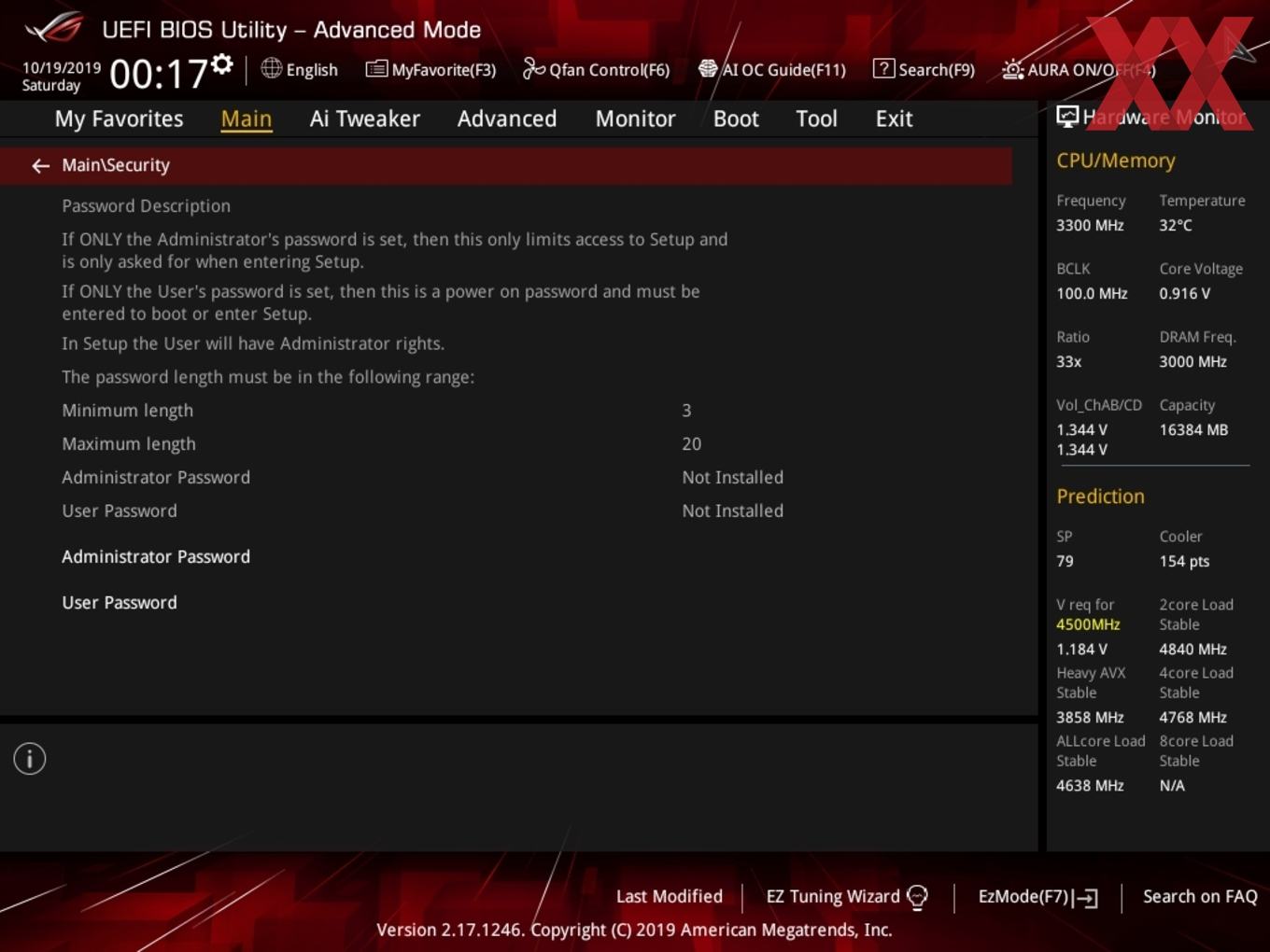Image resolution: width=1270 pixels, height=952 pixels.
Task: Select English language option
Action: point(312,70)
